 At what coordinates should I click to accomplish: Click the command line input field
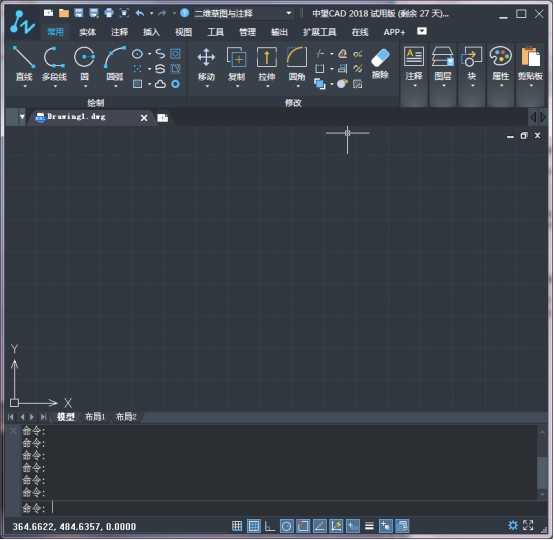pyautogui.click(x=284, y=509)
